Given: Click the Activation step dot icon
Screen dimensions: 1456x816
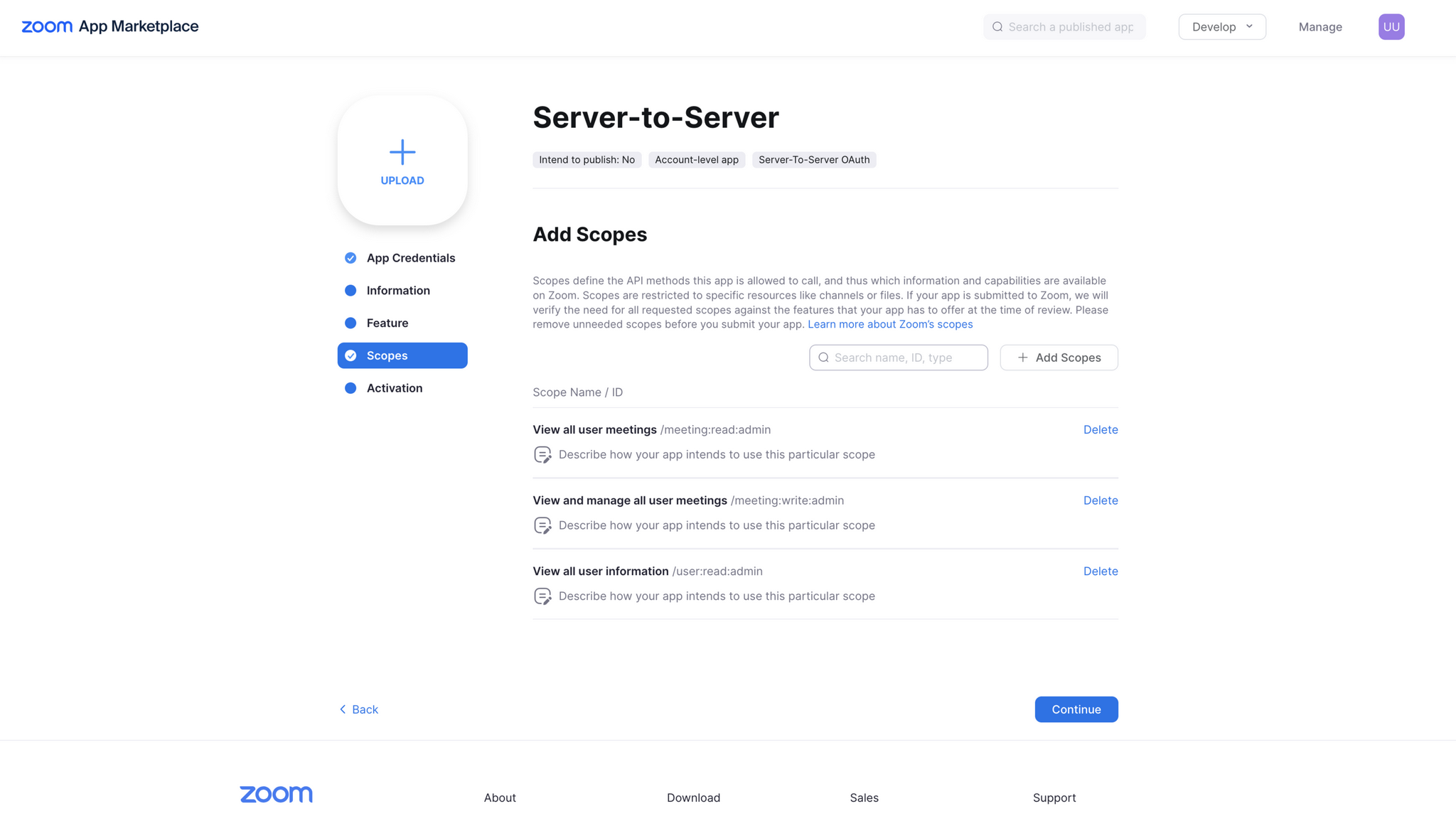Looking at the screenshot, I should (x=350, y=388).
